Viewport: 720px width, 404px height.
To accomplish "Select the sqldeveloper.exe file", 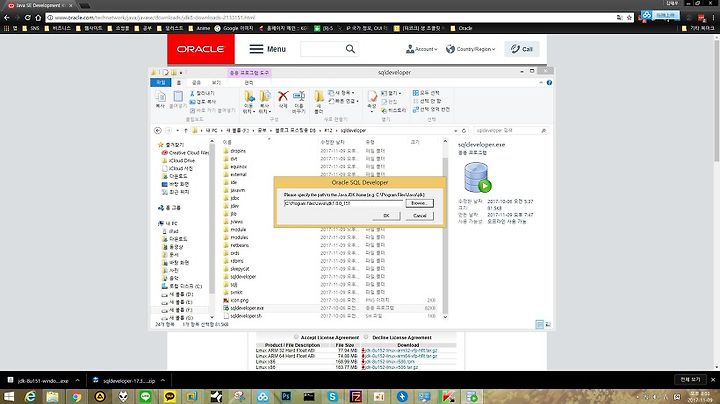I will point(247,308).
